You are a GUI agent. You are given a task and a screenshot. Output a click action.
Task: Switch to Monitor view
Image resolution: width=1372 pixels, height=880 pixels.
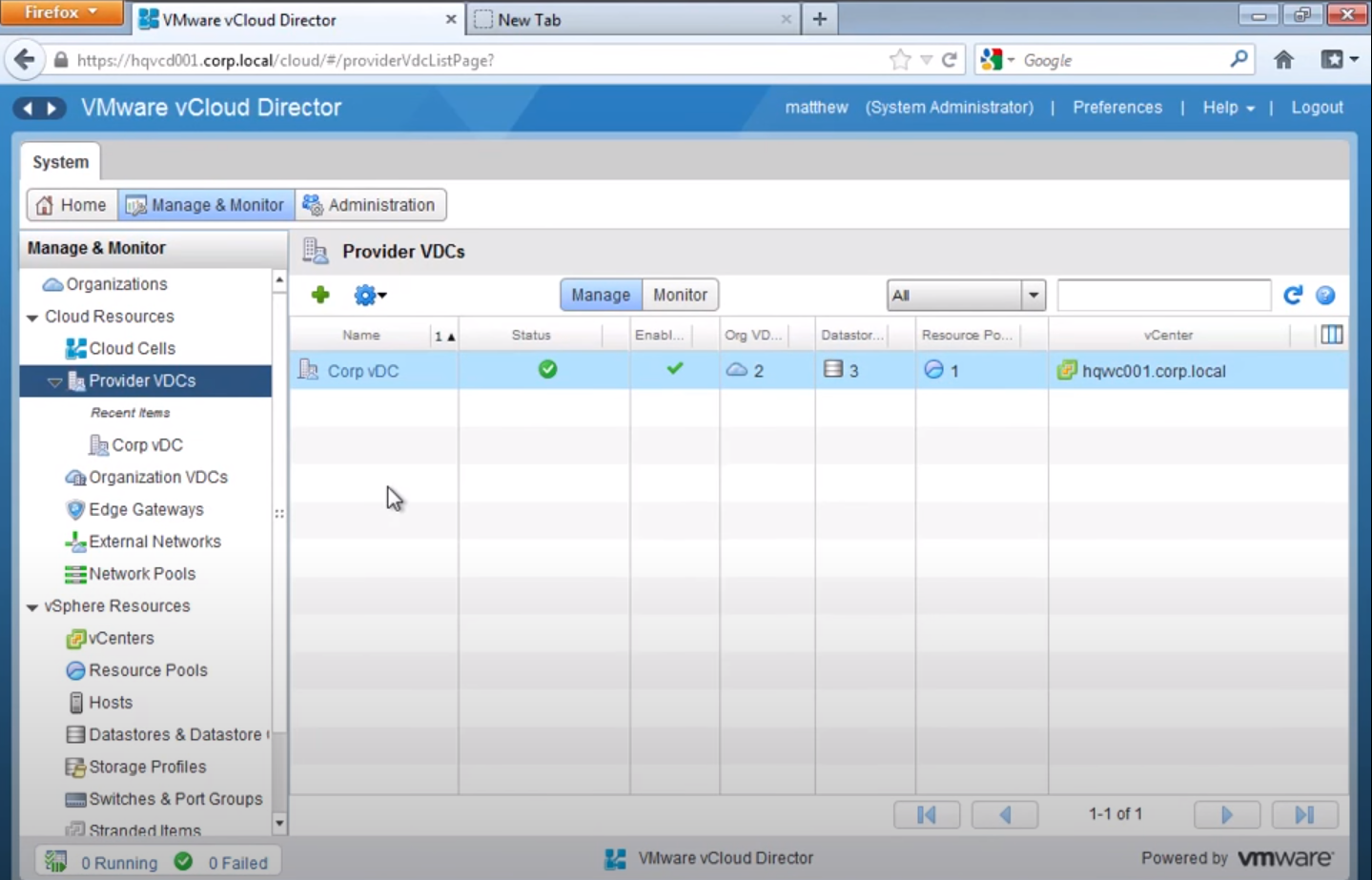pos(680,295)
